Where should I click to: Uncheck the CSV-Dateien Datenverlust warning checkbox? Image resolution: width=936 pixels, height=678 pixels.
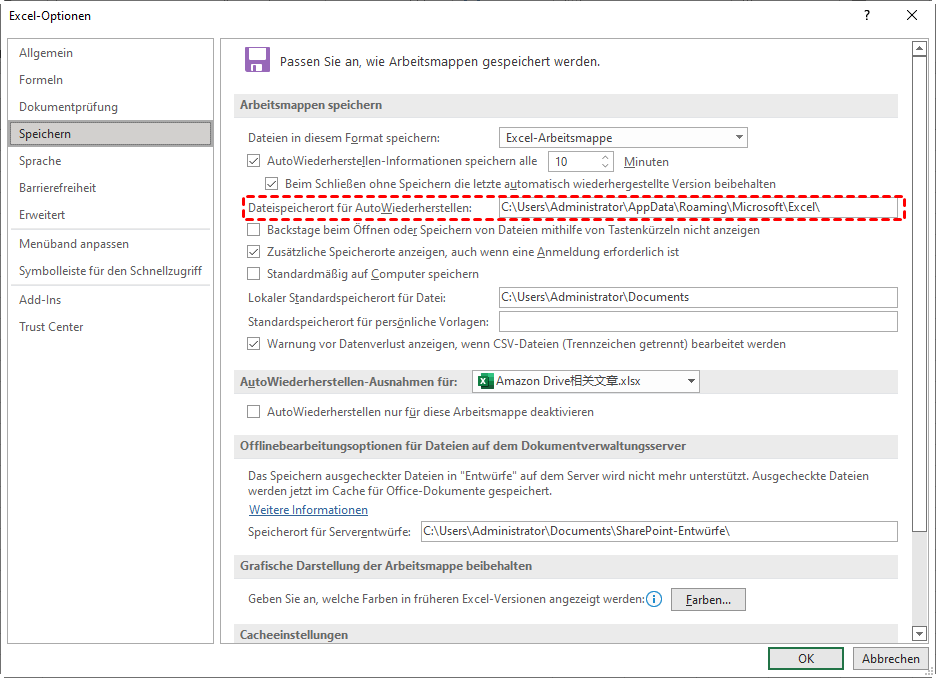254,344
